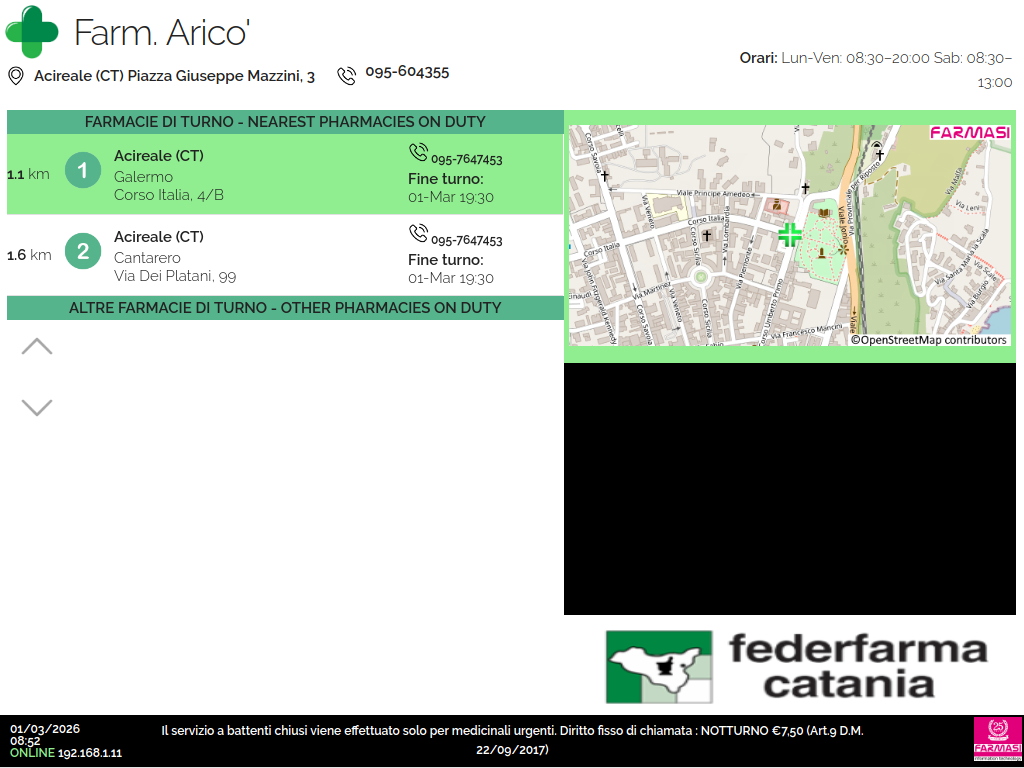Click the Farmasi logo in bottom corner
Screen dimensions: 1024x768
click(997, 742)
